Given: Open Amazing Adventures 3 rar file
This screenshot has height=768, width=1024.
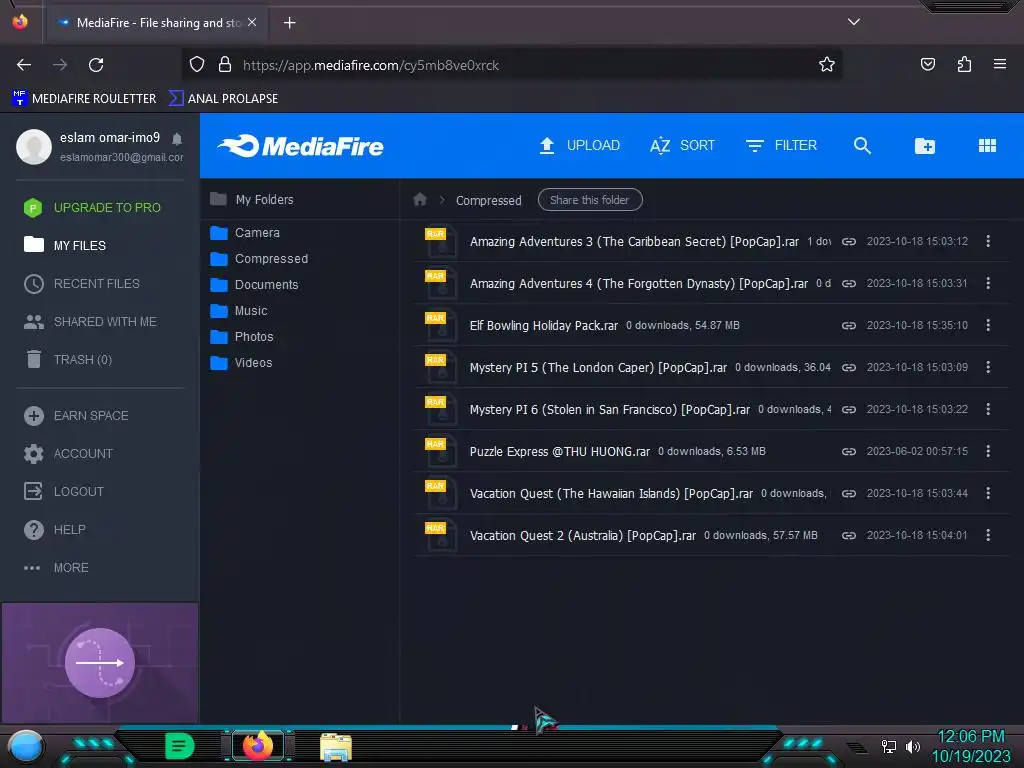Looking at the screenshot, I should (634, 242).
